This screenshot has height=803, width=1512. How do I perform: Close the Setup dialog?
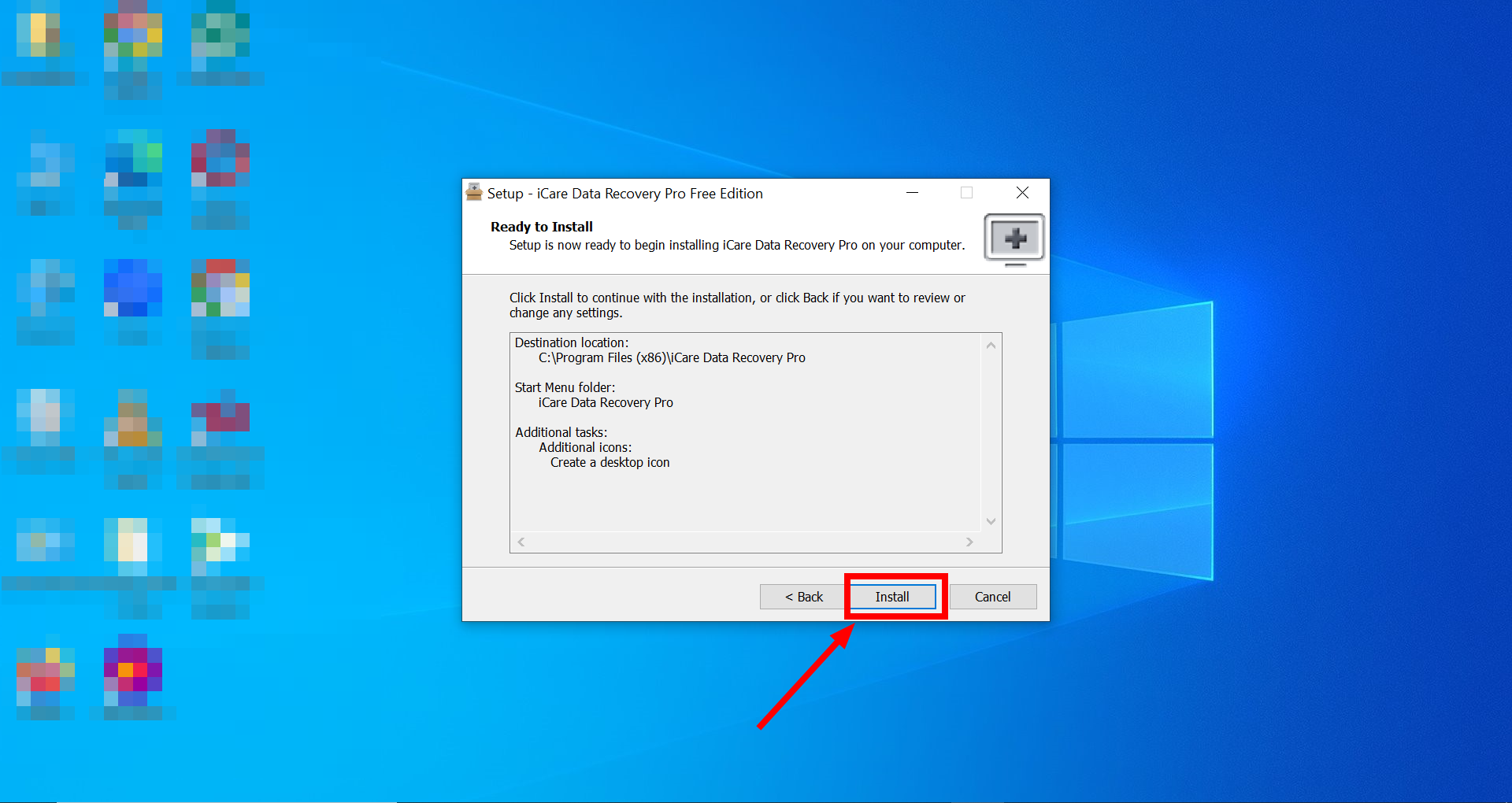1021,192
